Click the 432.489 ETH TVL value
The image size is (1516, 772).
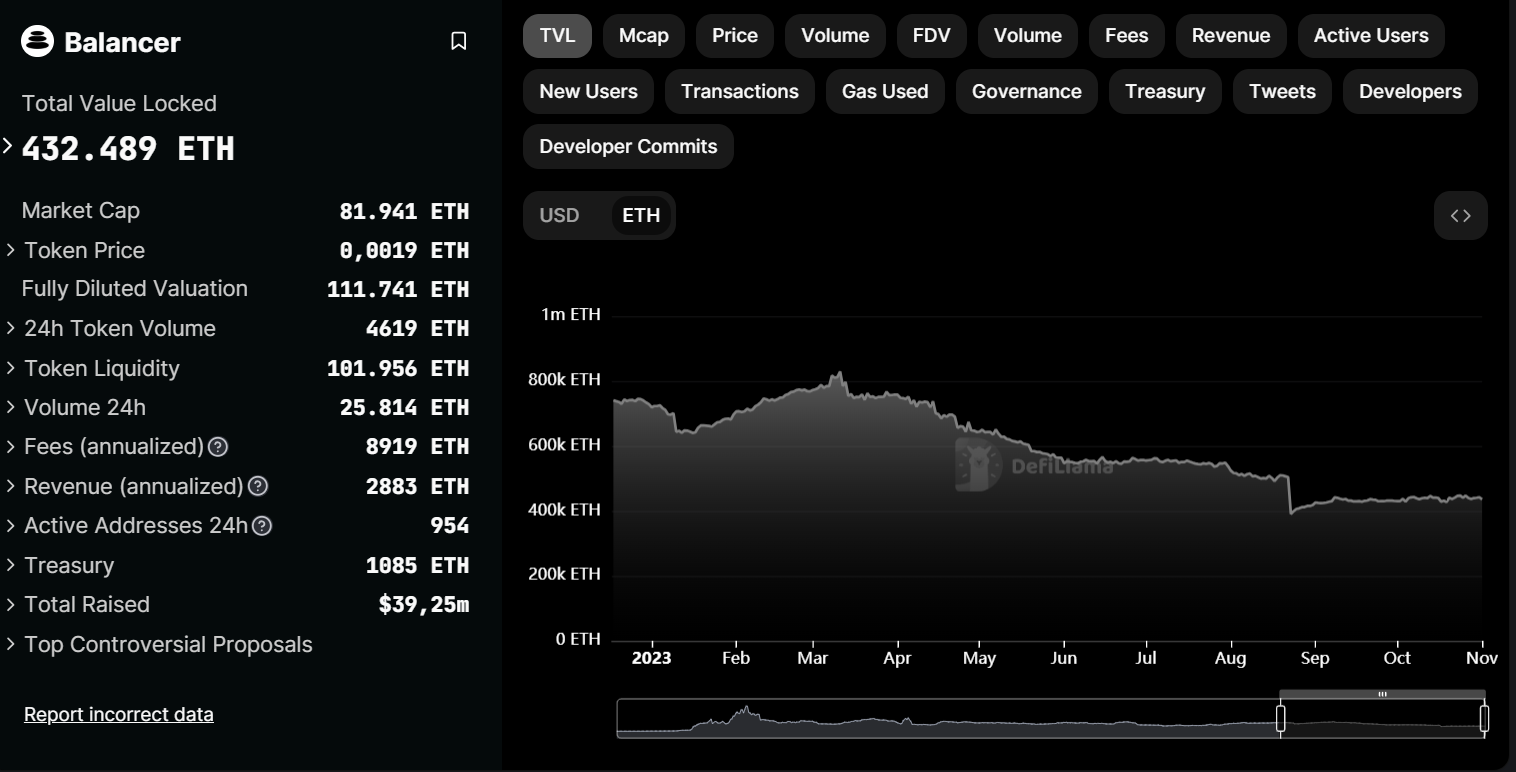(128, 149)
